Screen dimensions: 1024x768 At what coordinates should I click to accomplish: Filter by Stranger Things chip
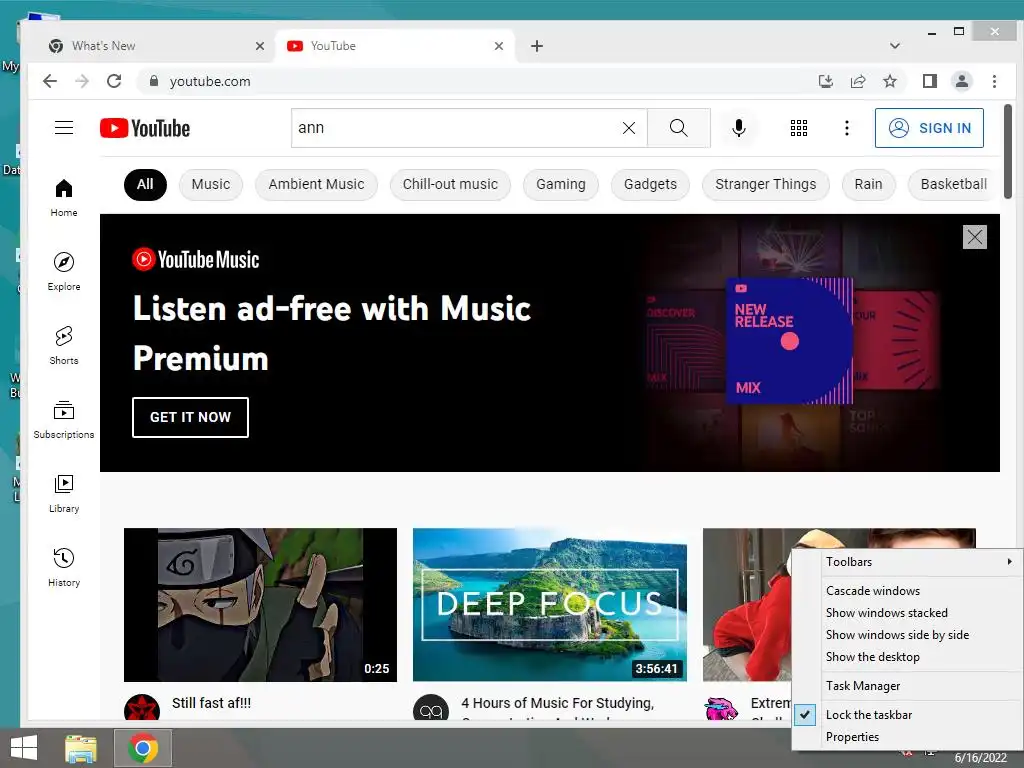pyautogui.click(x=765, y=185)
